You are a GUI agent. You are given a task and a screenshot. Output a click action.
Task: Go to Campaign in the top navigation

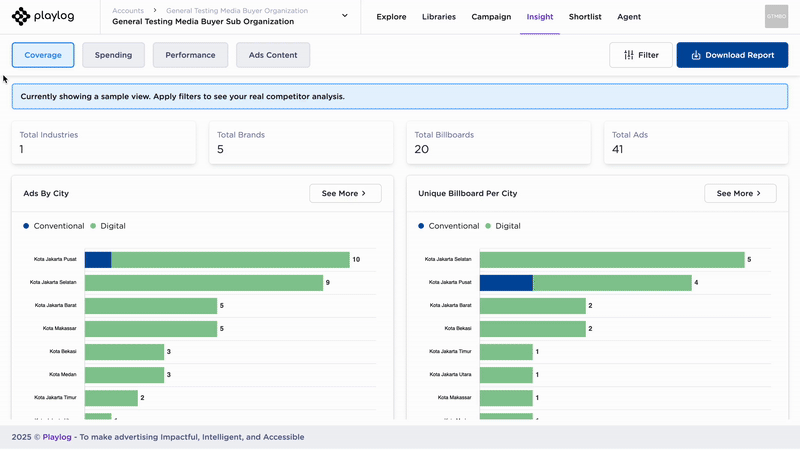491,17
